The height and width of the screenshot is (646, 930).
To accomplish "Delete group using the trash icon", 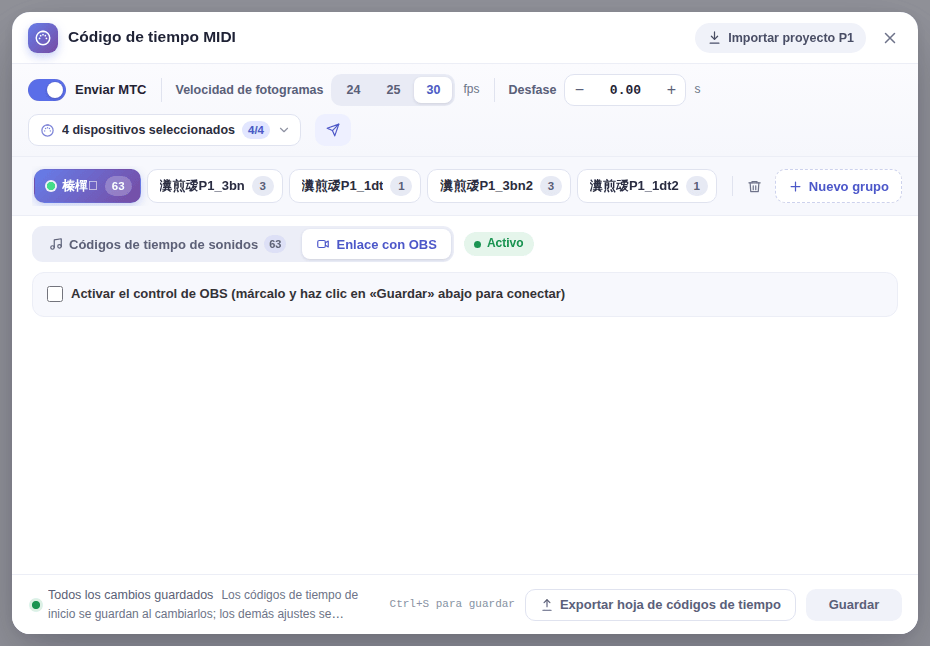I will [x=754, y=186].
